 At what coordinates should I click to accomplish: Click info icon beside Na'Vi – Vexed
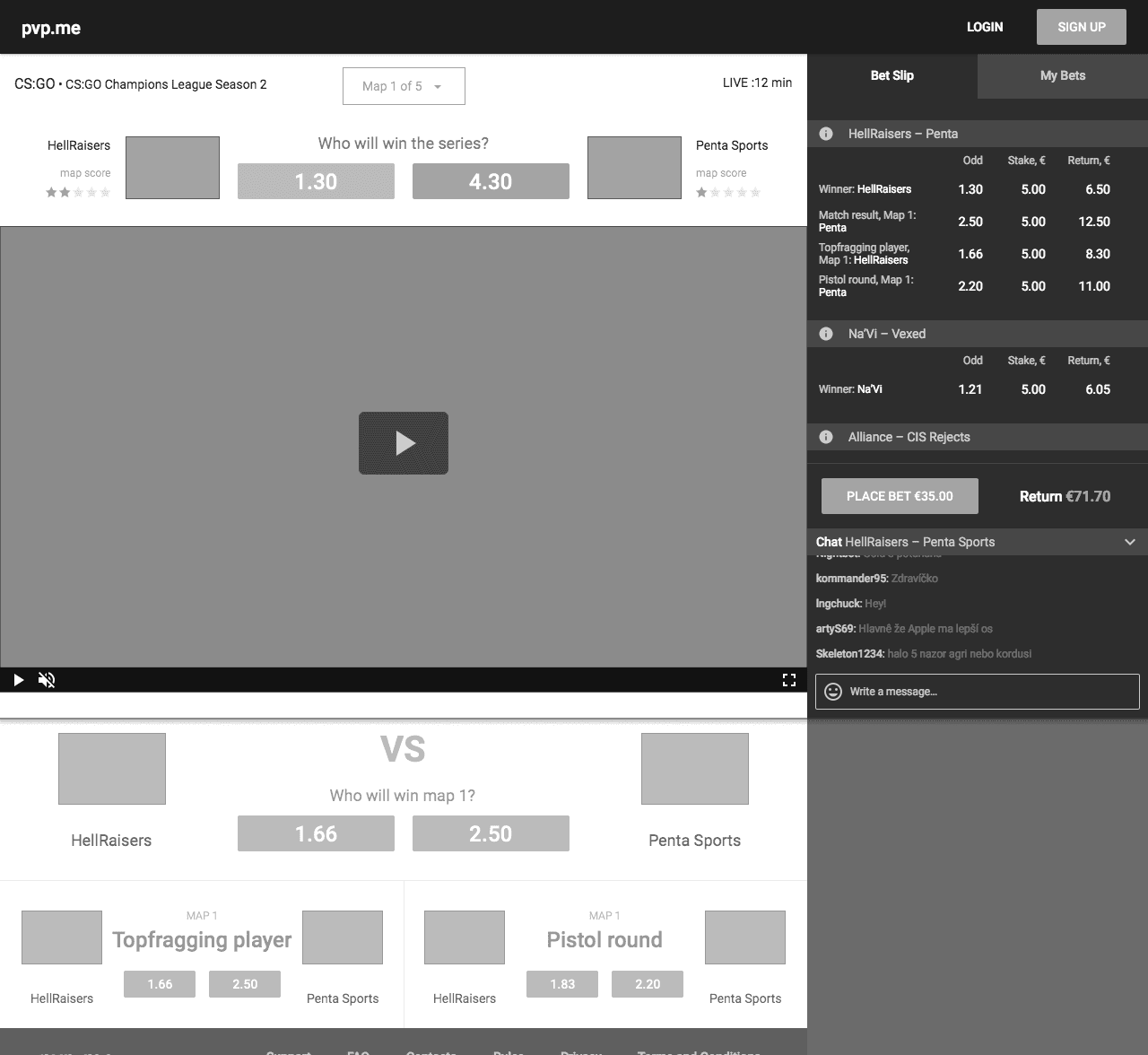pos(826,334)
